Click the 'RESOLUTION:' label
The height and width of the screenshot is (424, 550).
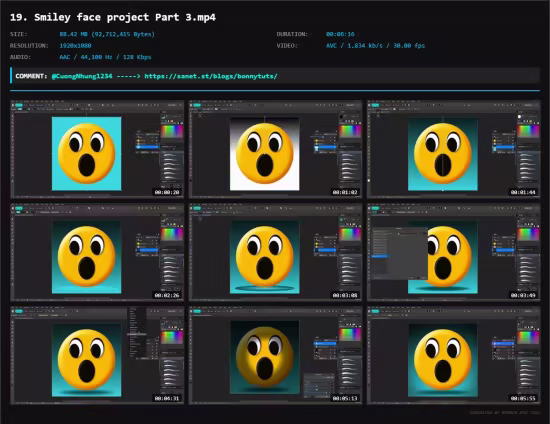click(x=29, y=46)
